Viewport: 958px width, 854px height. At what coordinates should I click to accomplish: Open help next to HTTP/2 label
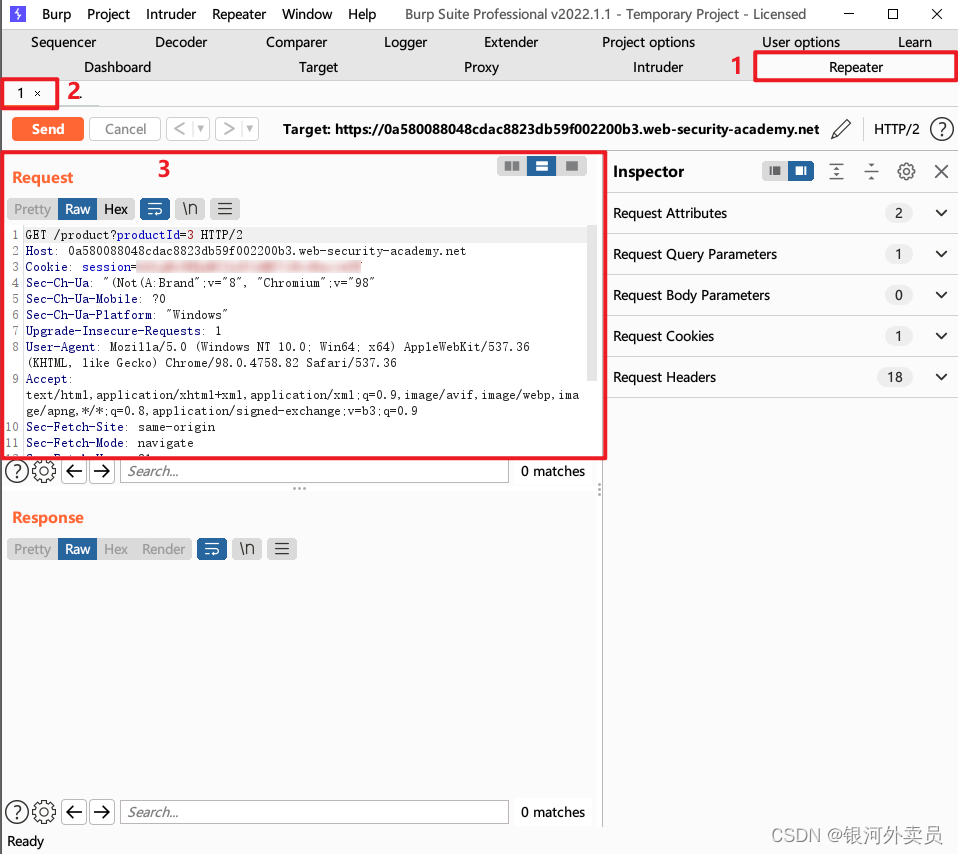pos(941,129)
